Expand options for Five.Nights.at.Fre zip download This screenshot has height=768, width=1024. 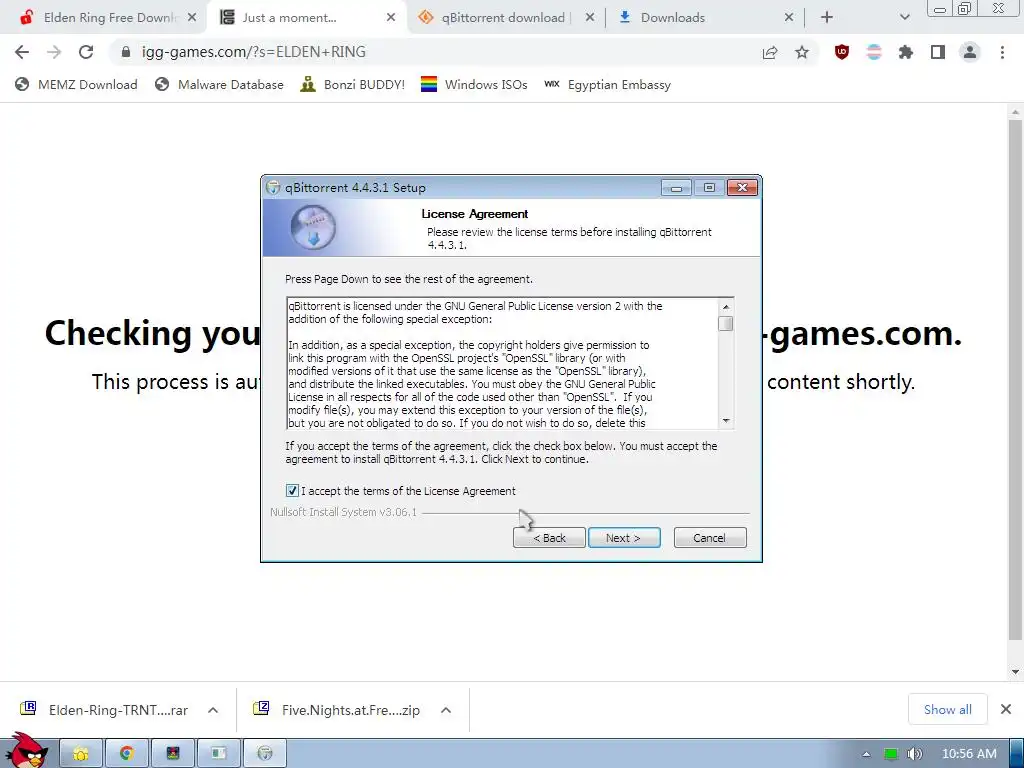pyautogui.click(x=446, y=710)
